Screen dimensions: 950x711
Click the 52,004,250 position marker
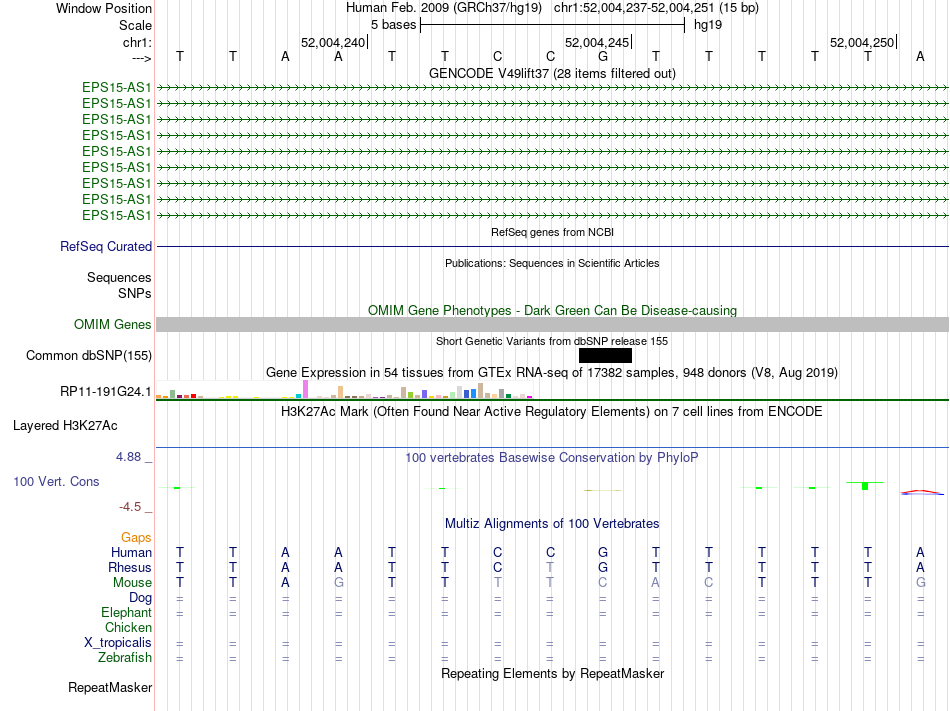click(863, 42)
